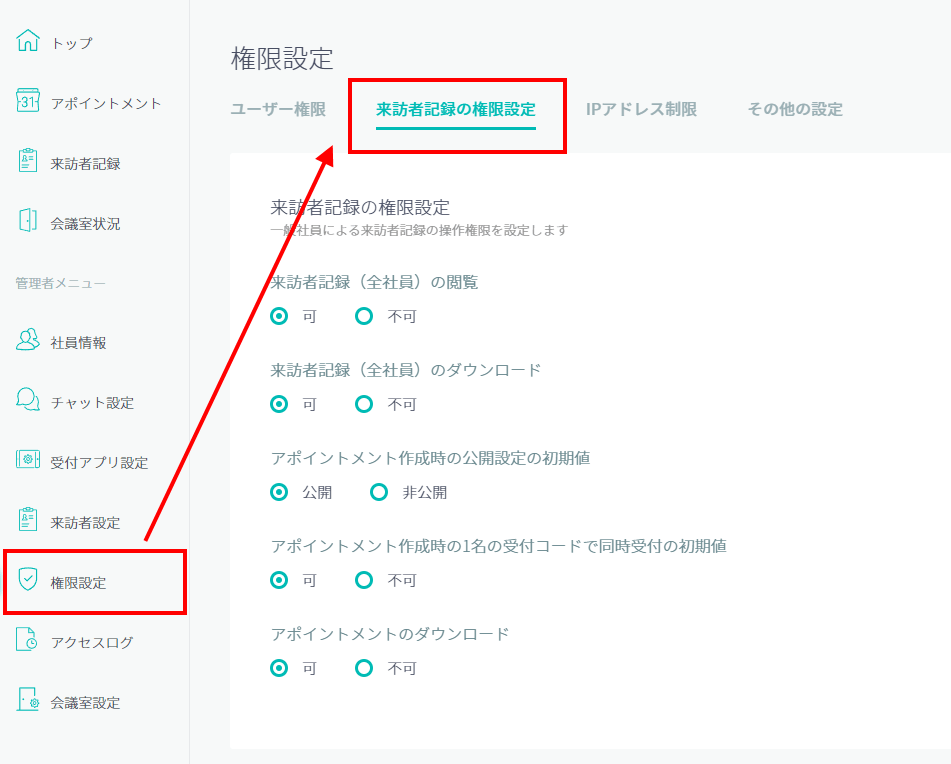Click the 会議室設定 door gear icon
951x764 pixels.
[28, 699]
